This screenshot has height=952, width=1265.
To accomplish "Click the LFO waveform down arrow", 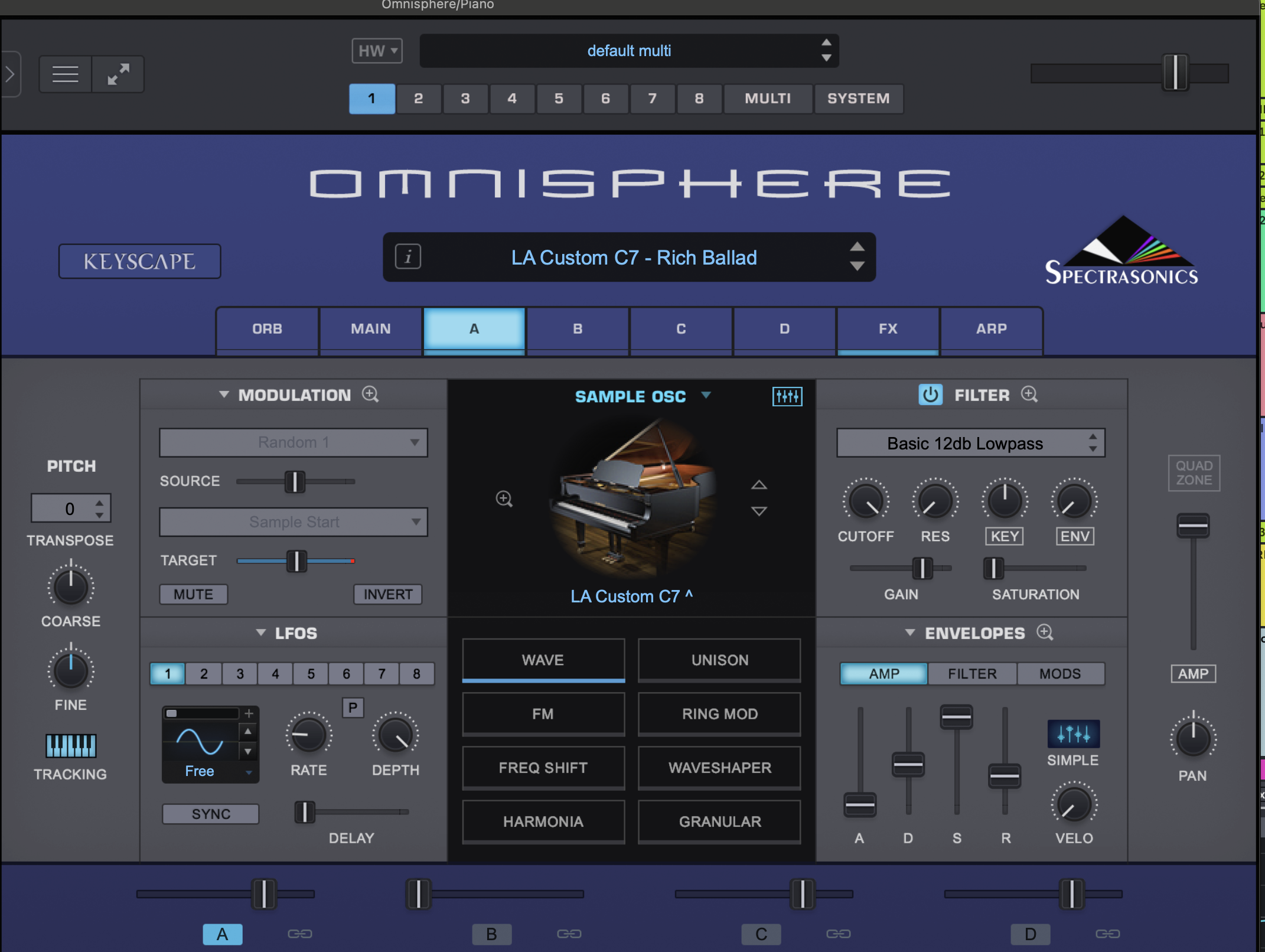I will click(x=248, y=752).
